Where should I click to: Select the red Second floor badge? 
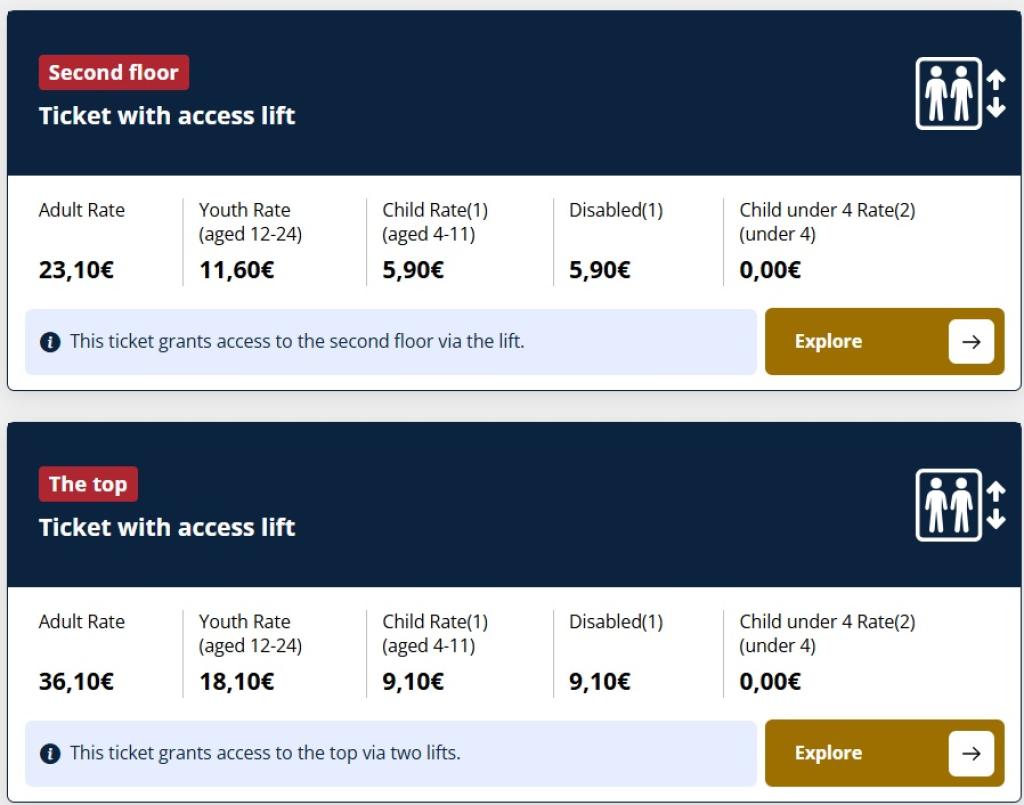tap(113, 73)
